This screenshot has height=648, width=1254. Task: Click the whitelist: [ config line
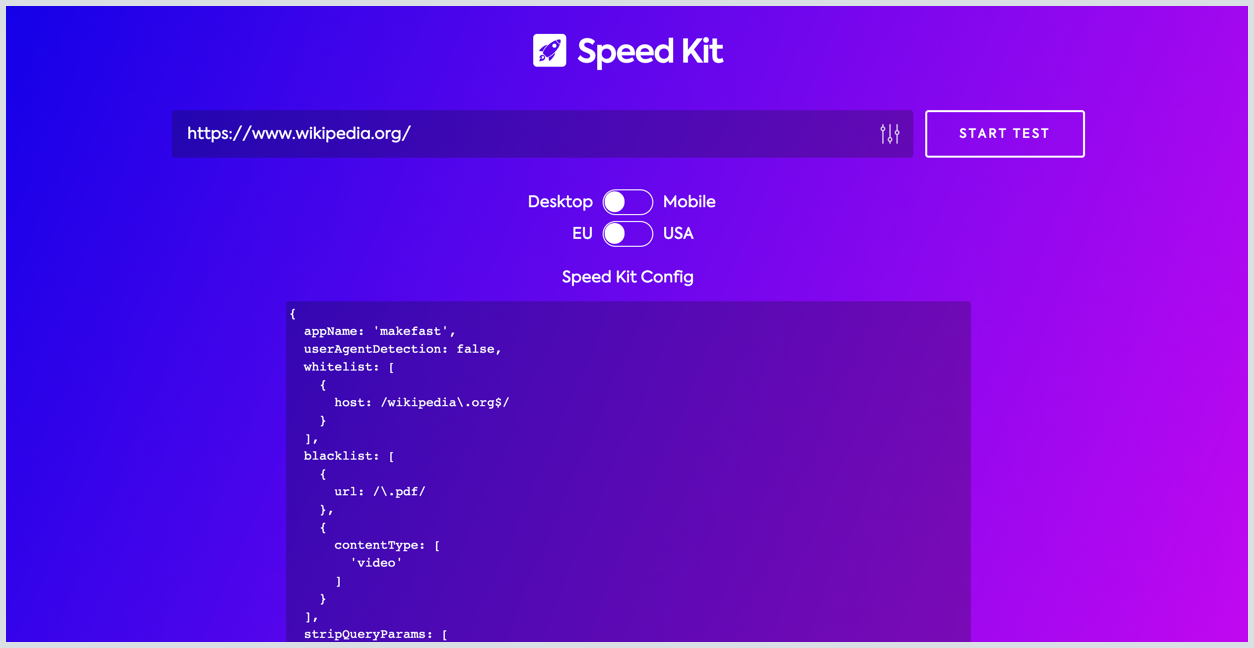[x=349, y=367]
